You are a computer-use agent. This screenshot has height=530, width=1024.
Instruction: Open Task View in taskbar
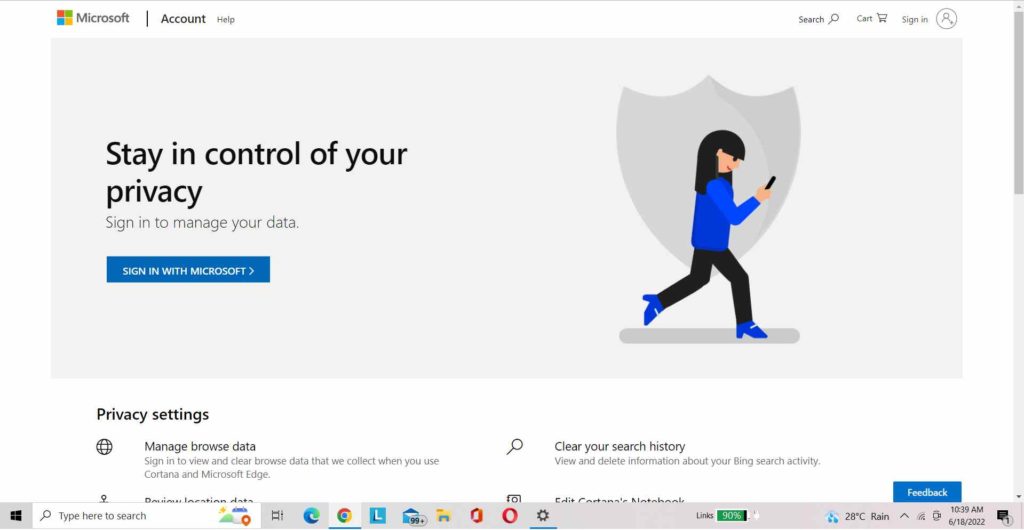click(x=277, y=516)
